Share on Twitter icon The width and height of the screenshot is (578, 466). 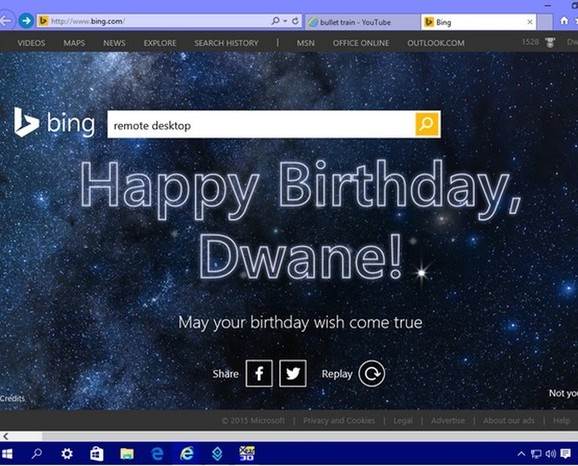pyautogui.click(x=293, y=373)
